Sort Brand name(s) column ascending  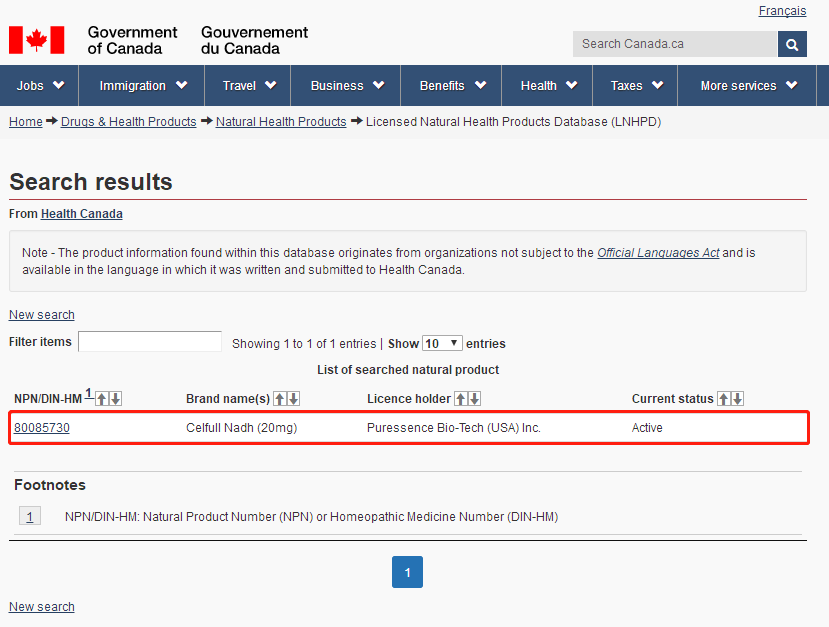280,399
